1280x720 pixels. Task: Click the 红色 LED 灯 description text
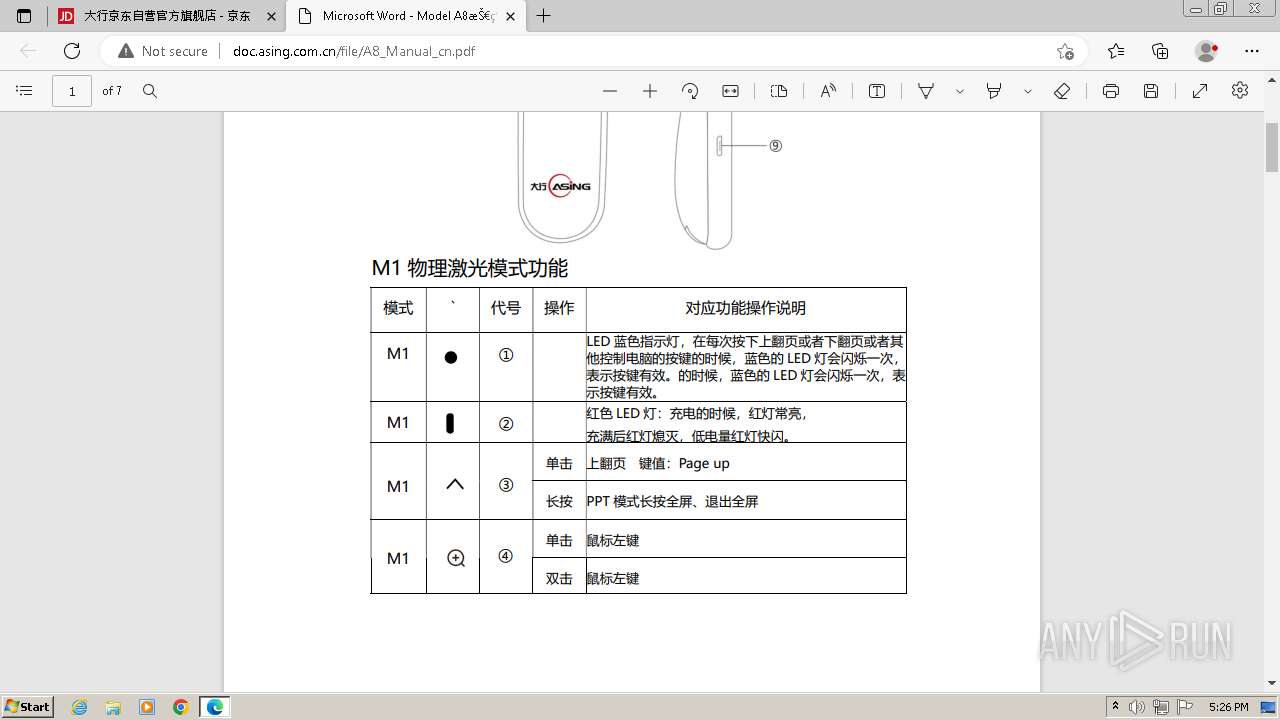pos(696,424)
